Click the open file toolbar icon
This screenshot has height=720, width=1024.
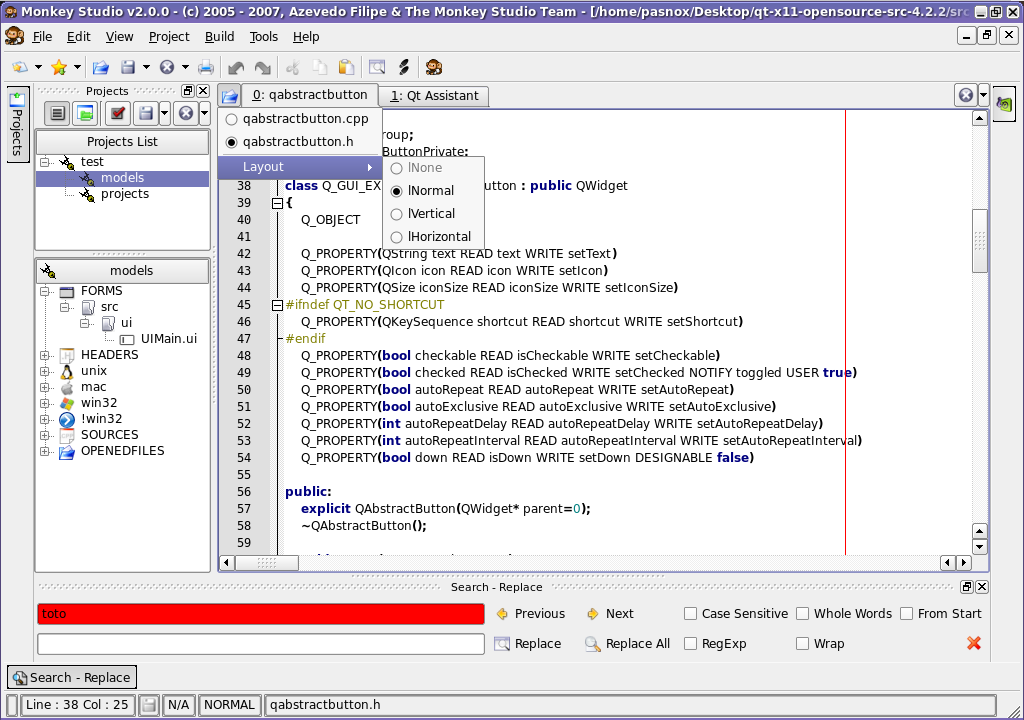pos(101,67)
